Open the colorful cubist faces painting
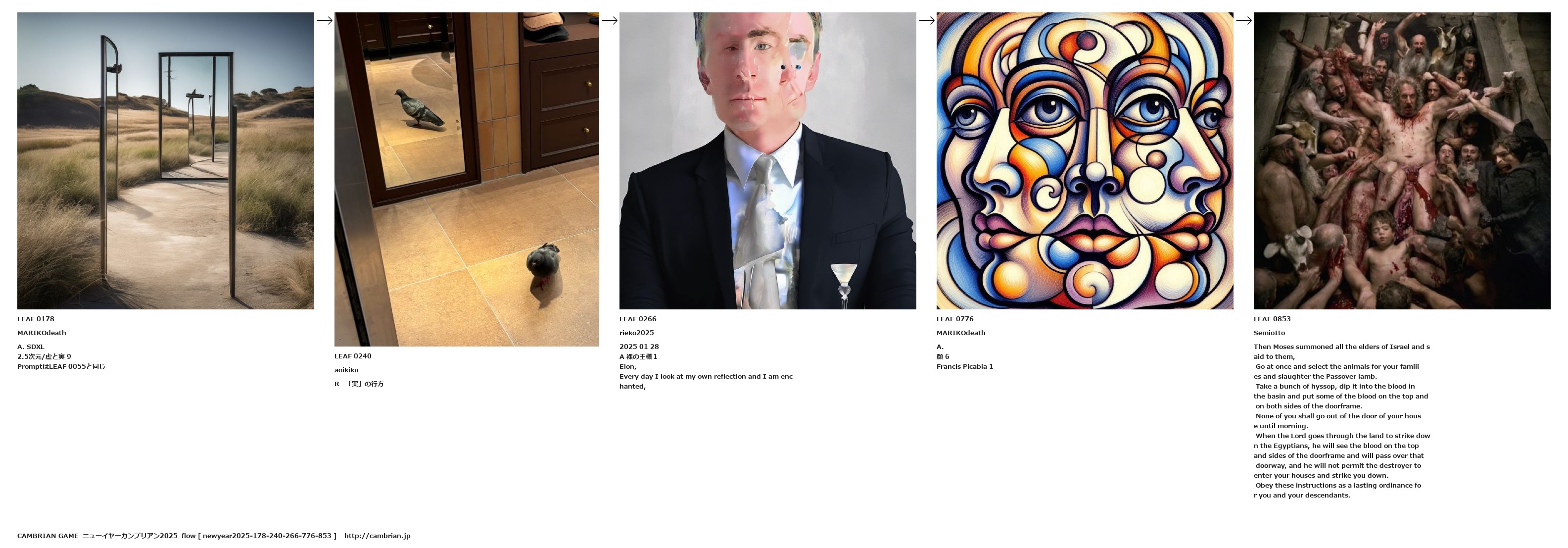 point(1085,161)
